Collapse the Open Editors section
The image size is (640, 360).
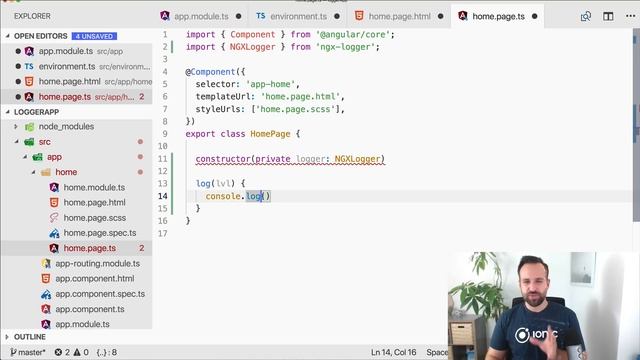click(x=7, y=36)
